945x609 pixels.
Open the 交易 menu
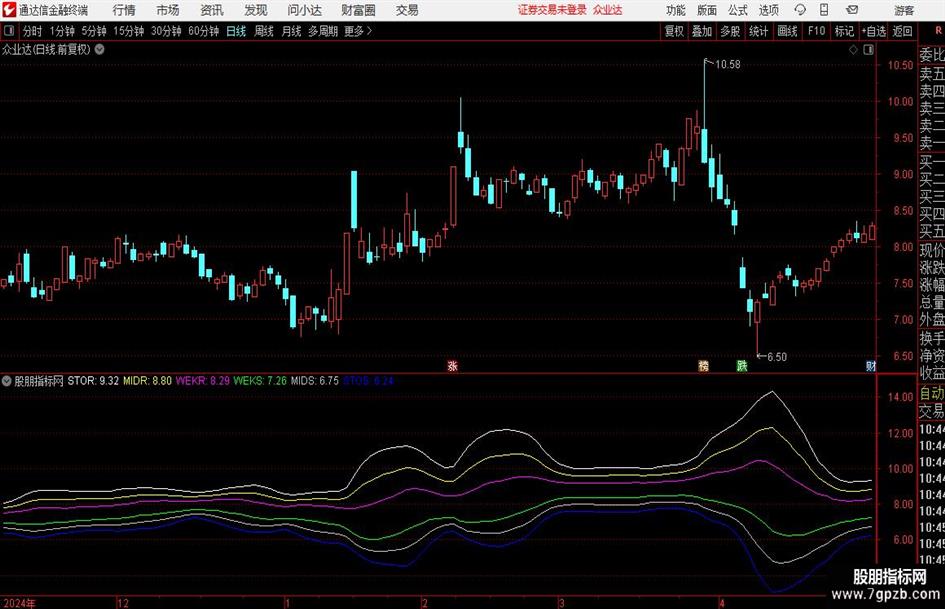tap(407, 10)
